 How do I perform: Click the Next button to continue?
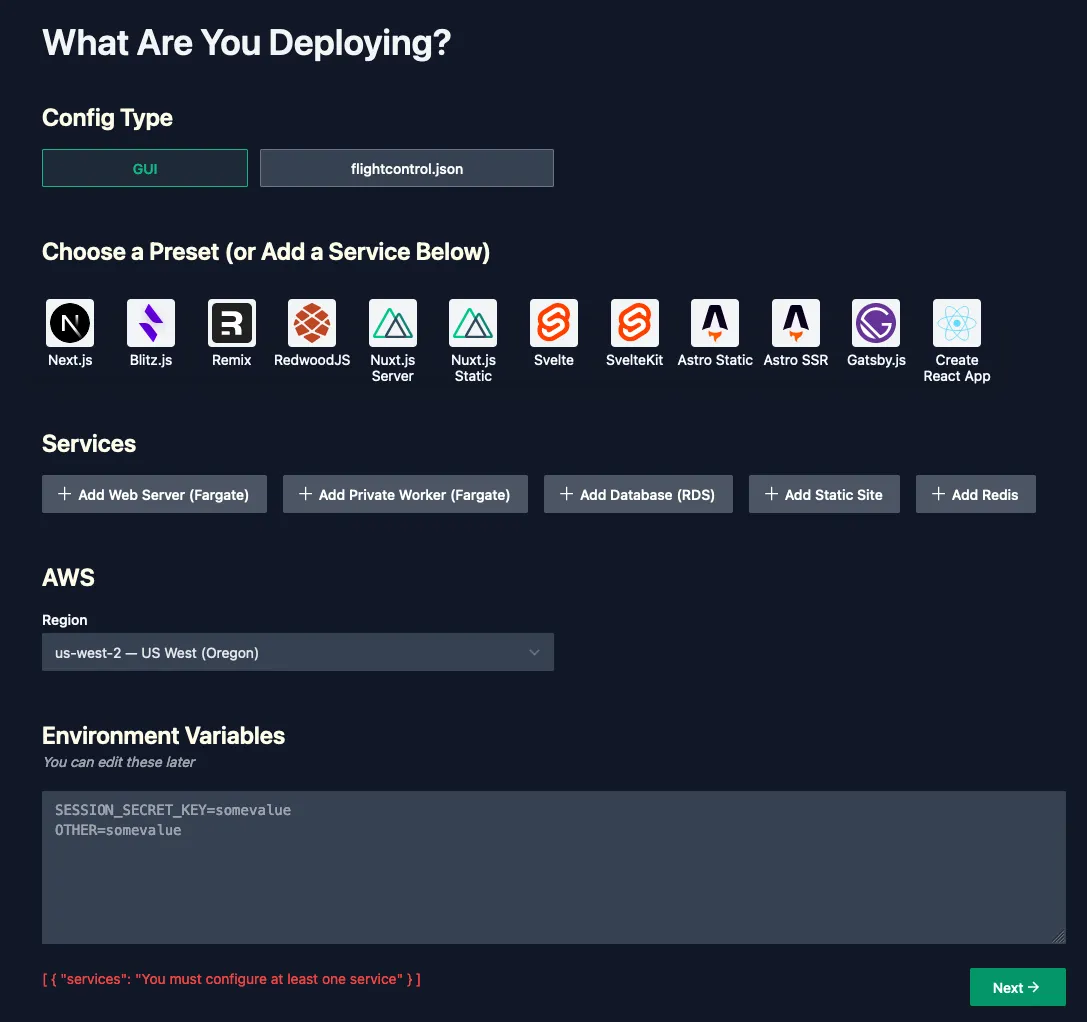(1017, 987)
